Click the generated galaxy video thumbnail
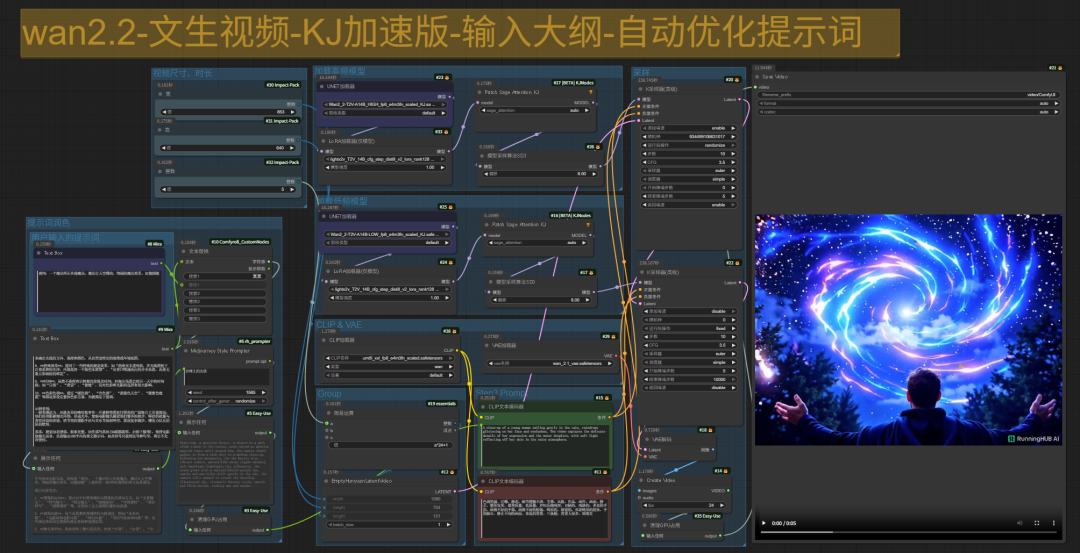 908,329
